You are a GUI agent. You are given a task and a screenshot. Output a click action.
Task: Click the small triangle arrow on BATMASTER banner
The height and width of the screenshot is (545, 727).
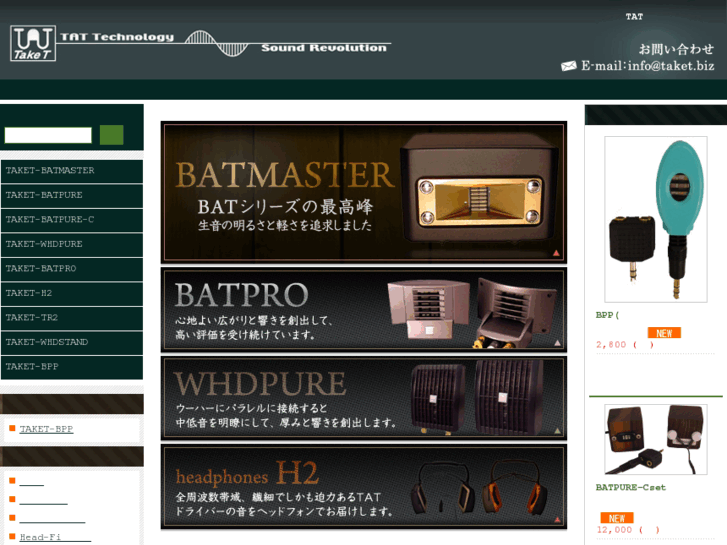point(556,253)
